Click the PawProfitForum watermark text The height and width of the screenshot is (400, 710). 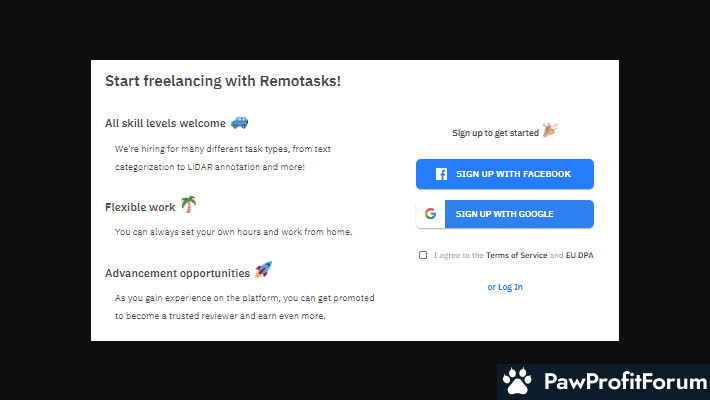625,381
